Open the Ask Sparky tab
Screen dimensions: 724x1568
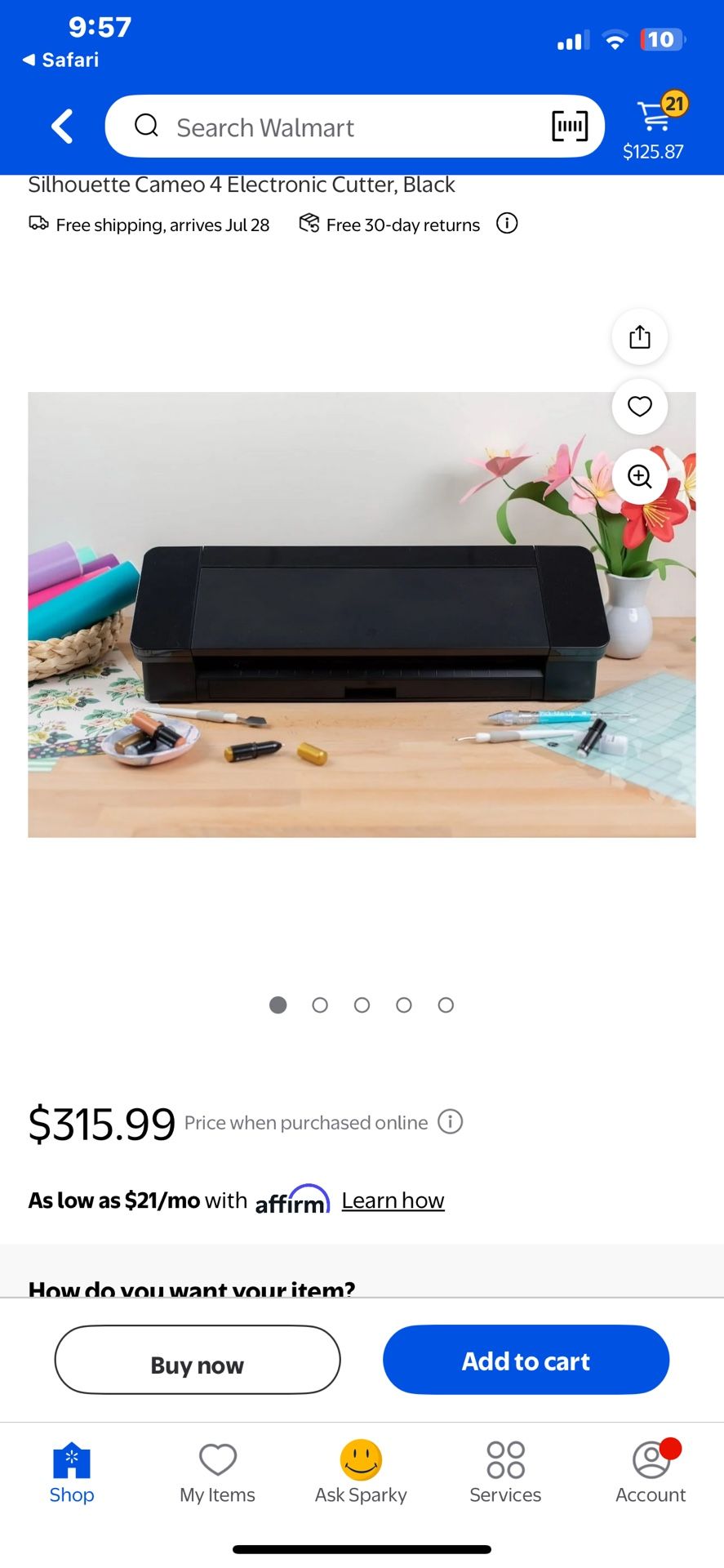361,1472
